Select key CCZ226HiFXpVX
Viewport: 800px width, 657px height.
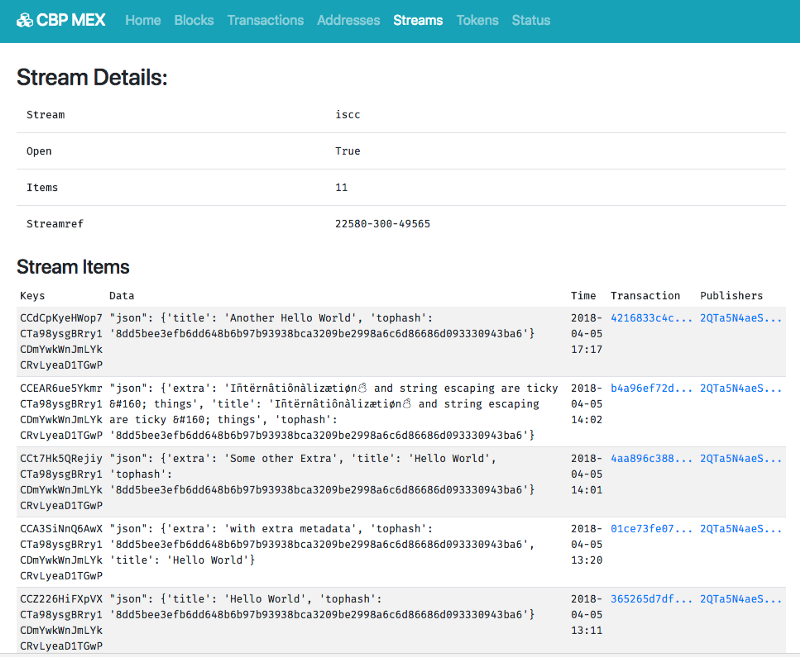[61, 599]
